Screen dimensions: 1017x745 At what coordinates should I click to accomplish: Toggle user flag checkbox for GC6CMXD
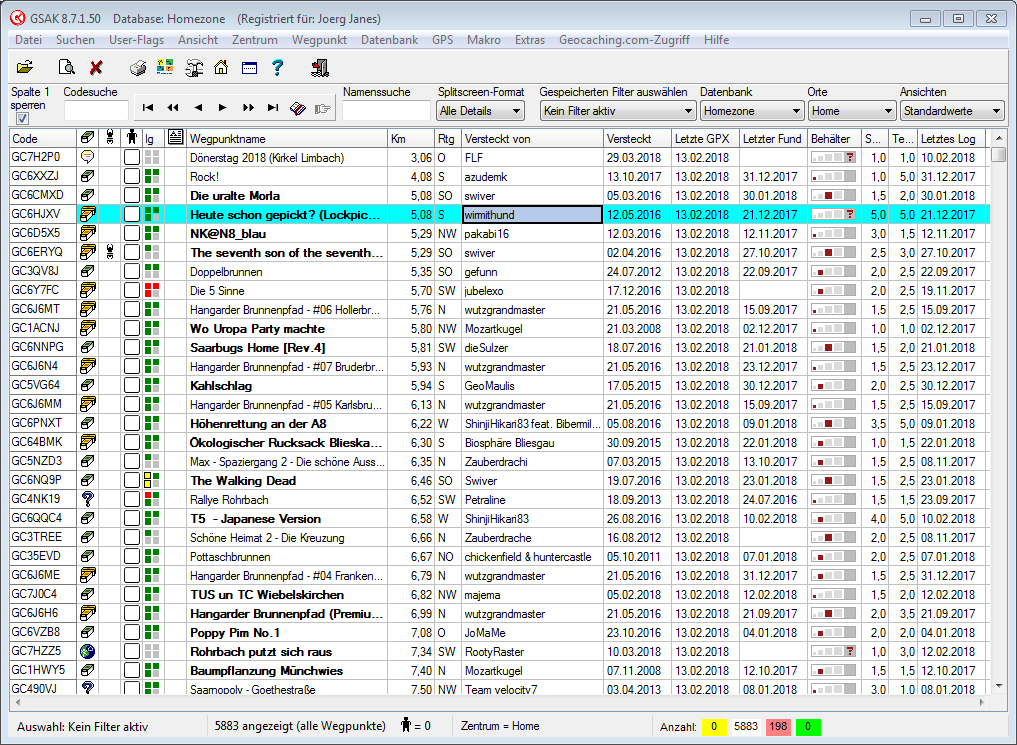tap(132, 195)
